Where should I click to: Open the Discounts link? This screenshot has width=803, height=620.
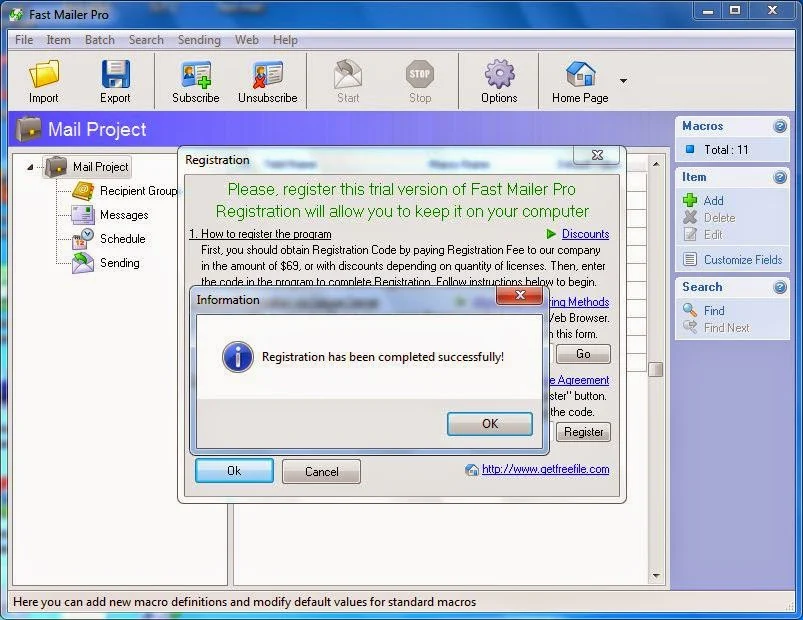[585, 234]
